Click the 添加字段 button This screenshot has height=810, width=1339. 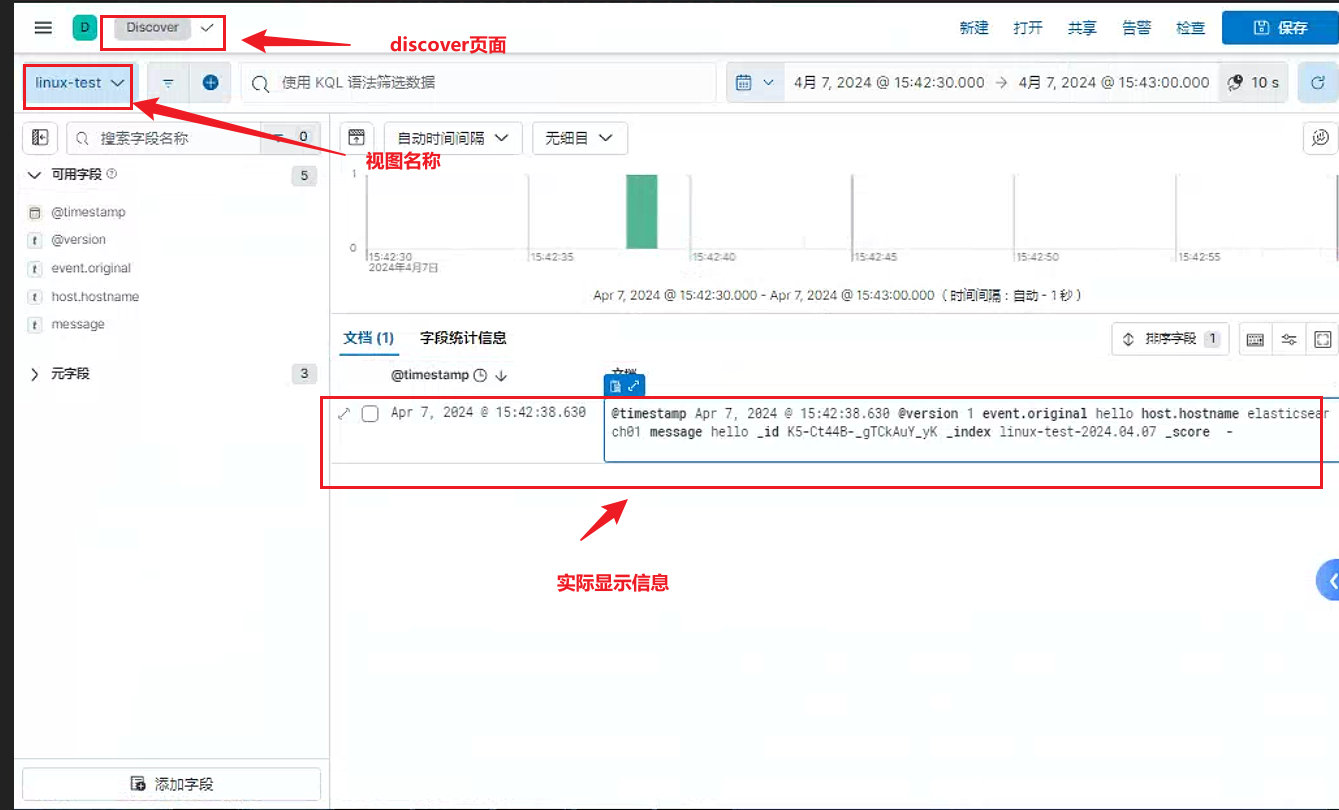coord(171,784)
